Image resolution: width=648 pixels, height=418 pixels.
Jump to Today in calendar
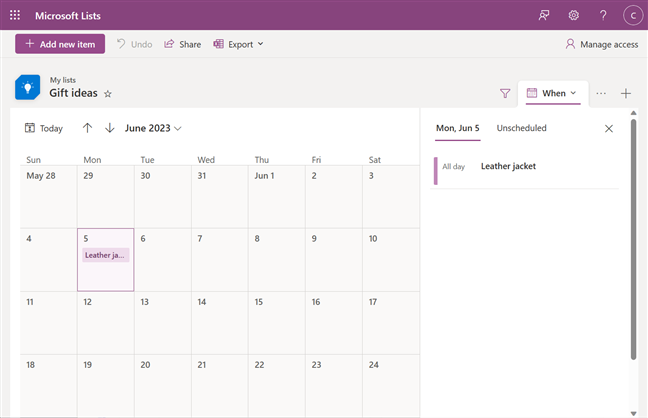coord(44,128)
